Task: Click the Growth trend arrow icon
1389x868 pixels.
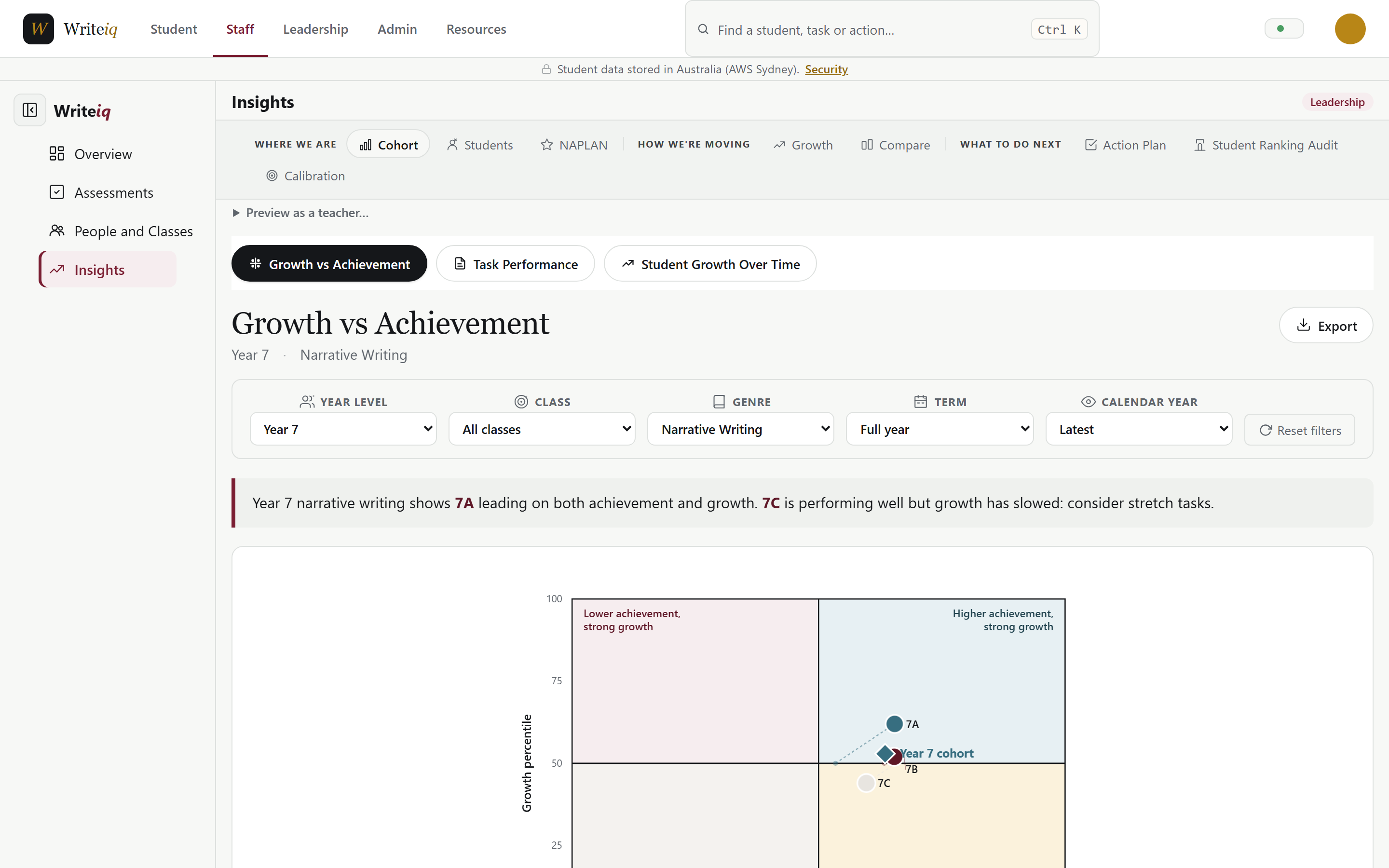Action: tap(779, 145)
